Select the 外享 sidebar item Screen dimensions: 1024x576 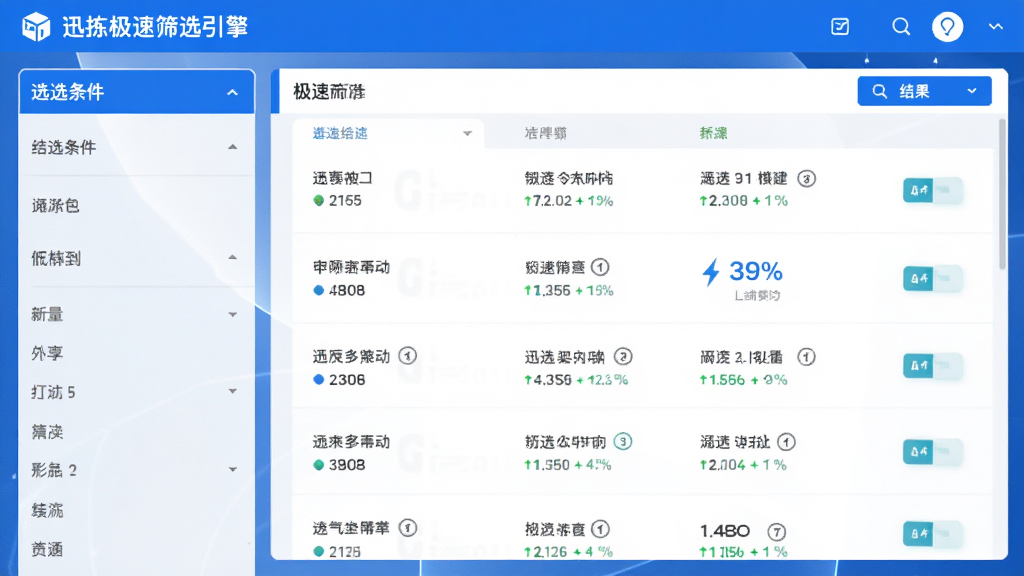click(47, 353)
